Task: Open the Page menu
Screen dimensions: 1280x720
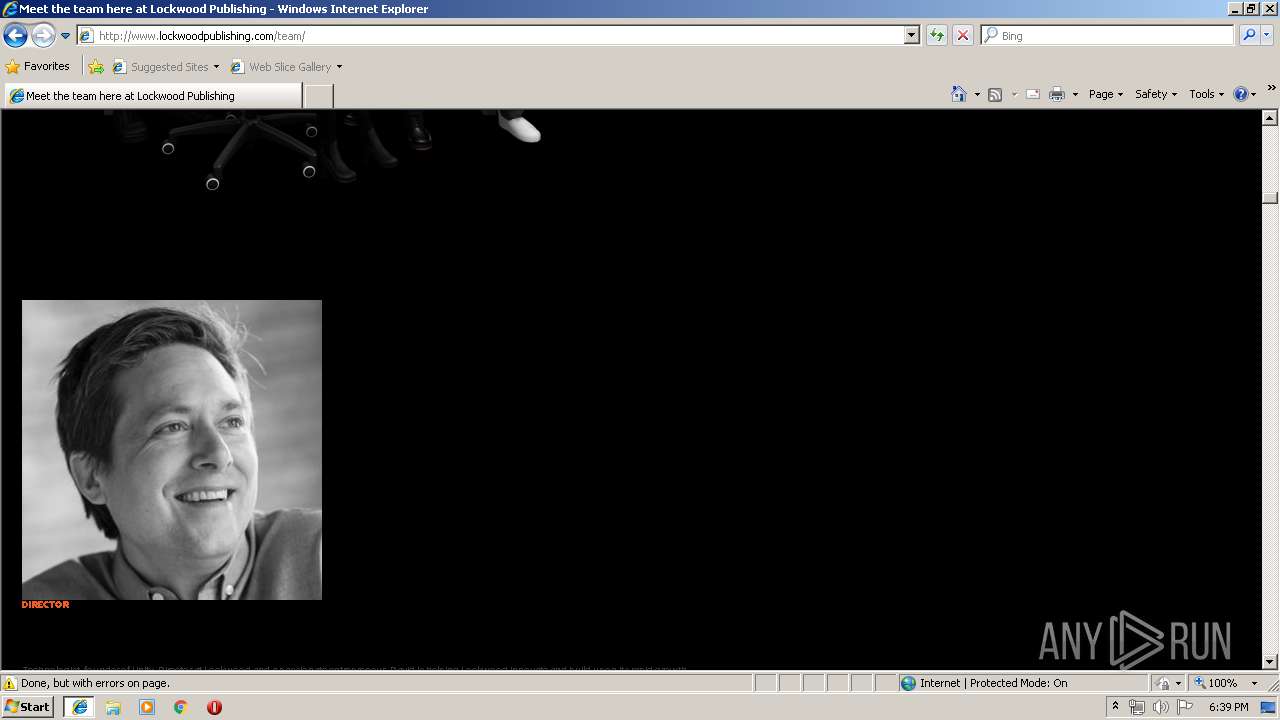Action: (x=1105, y=94)
